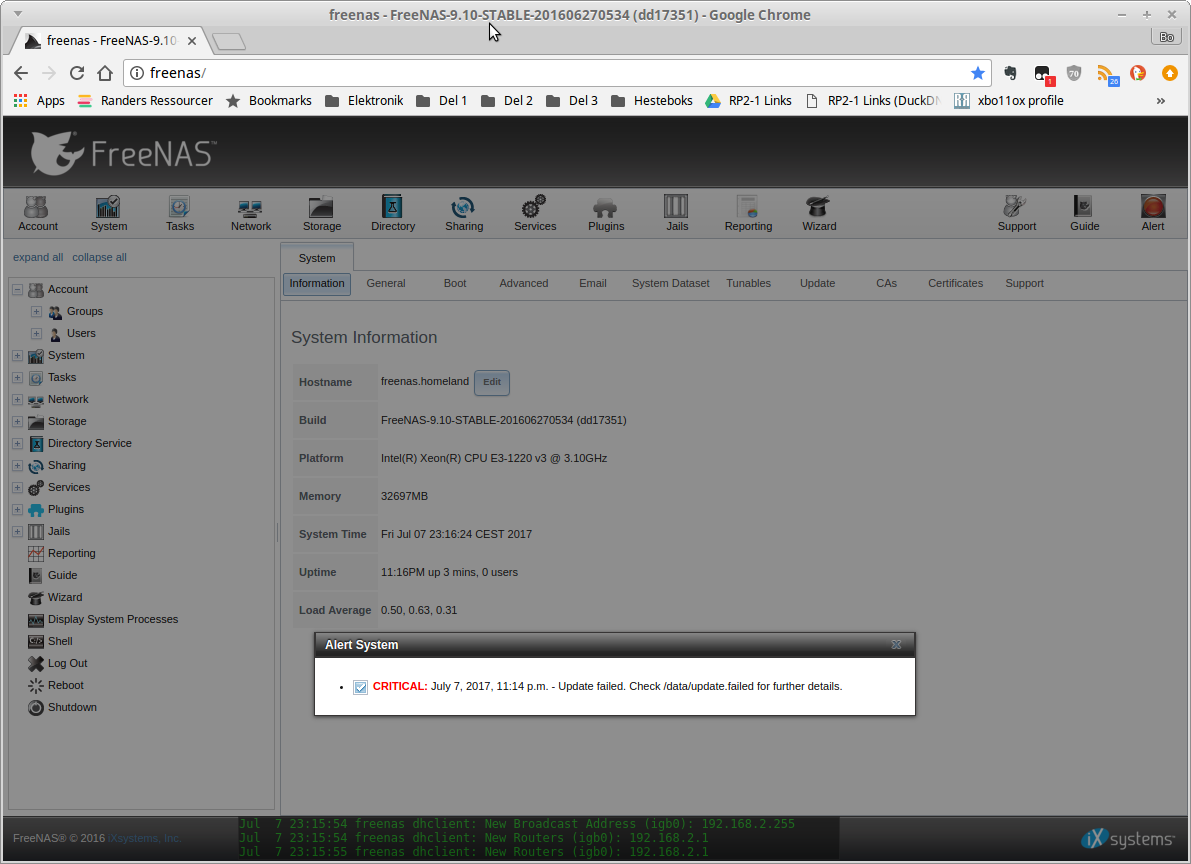This screenshot has height=864, width=1191.
Task: Expand the Directory Service tree node
Action: pos(17,444)
